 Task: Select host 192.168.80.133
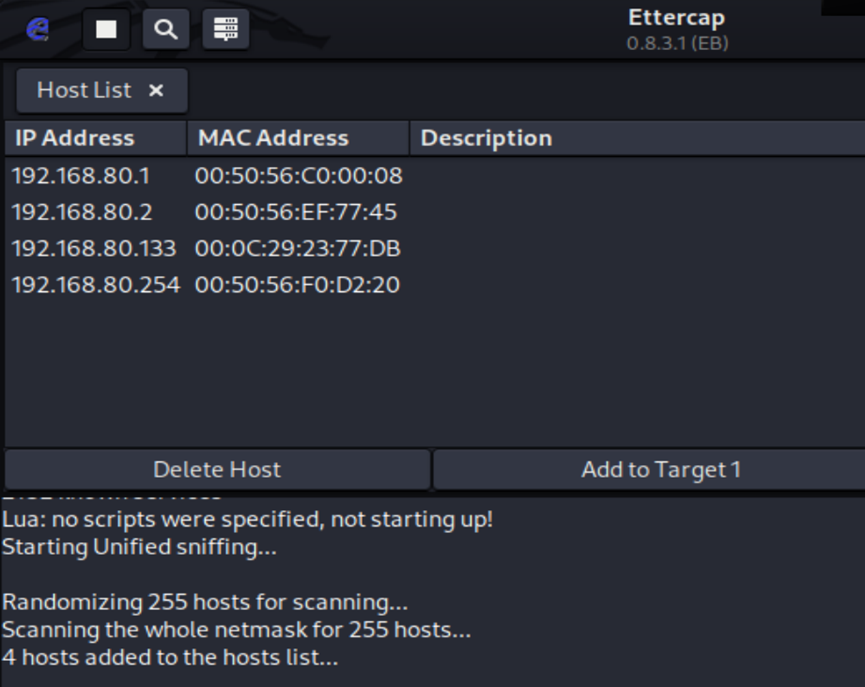coord(93,248)
